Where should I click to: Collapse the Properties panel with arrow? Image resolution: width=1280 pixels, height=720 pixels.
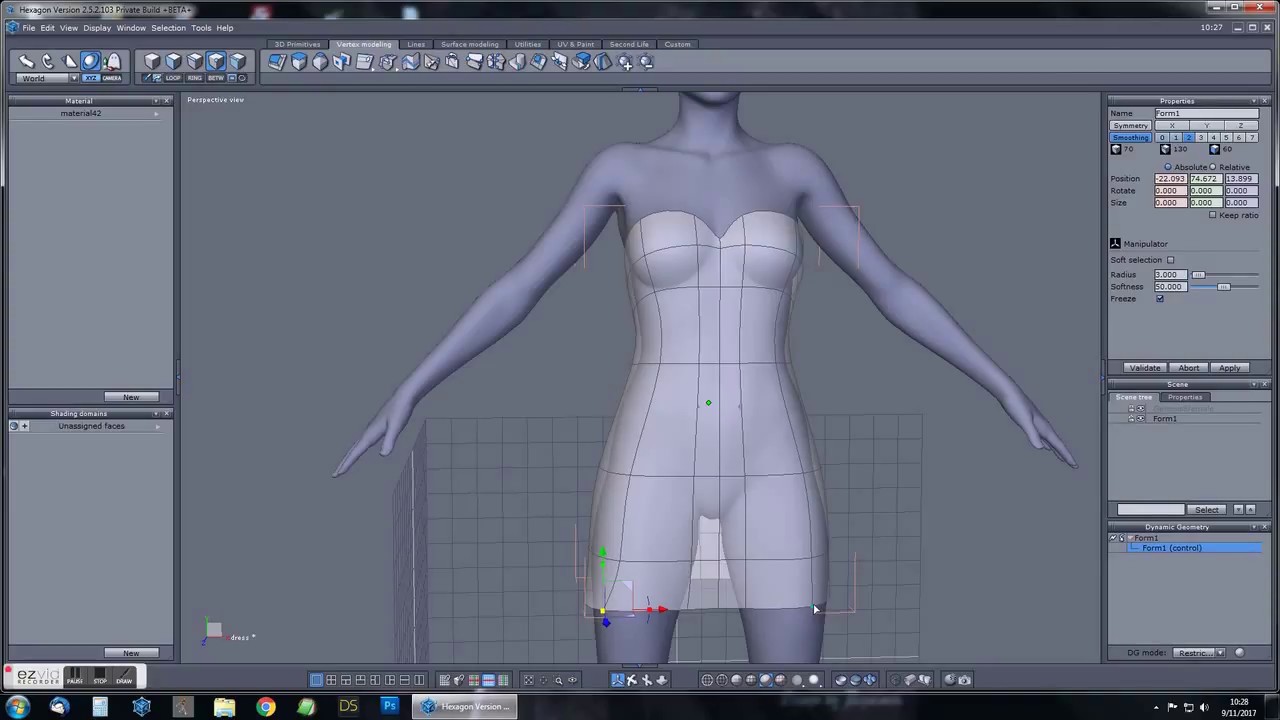click(1255, 101)
